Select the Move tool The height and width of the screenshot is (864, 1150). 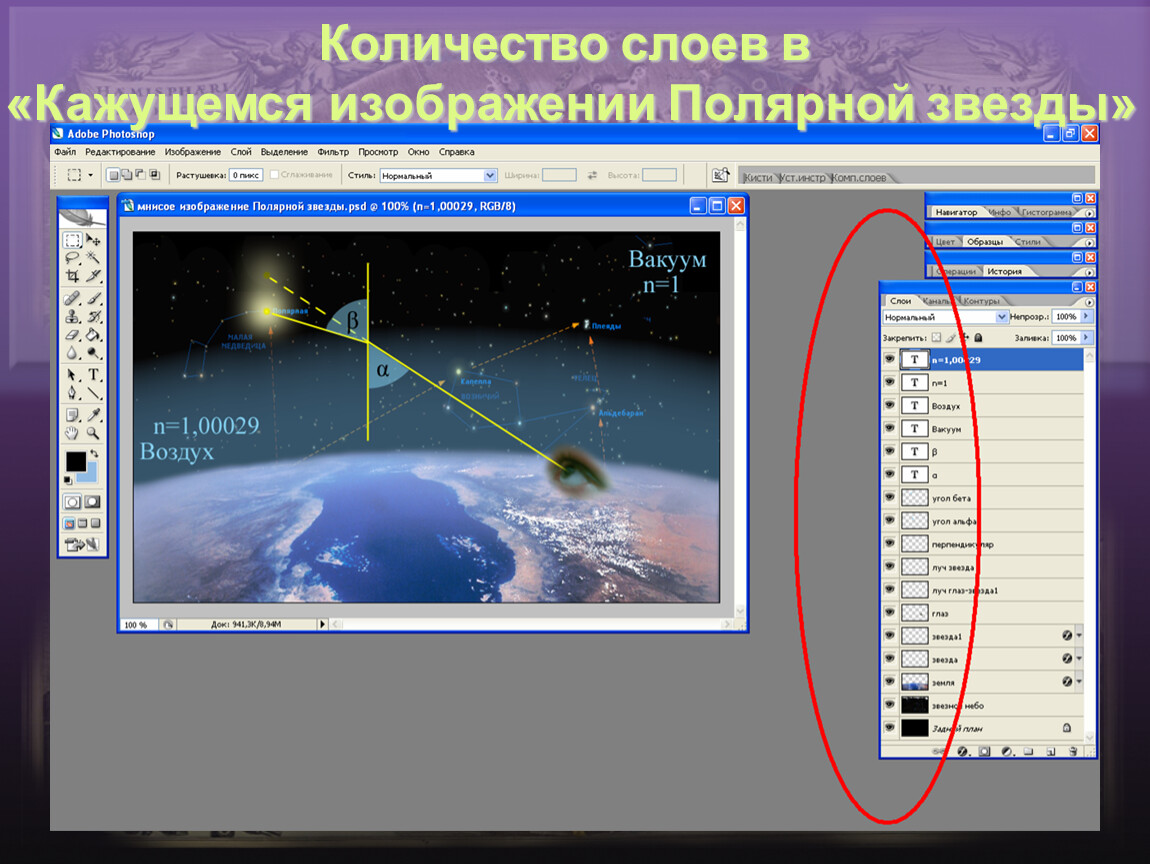point(93,240)
